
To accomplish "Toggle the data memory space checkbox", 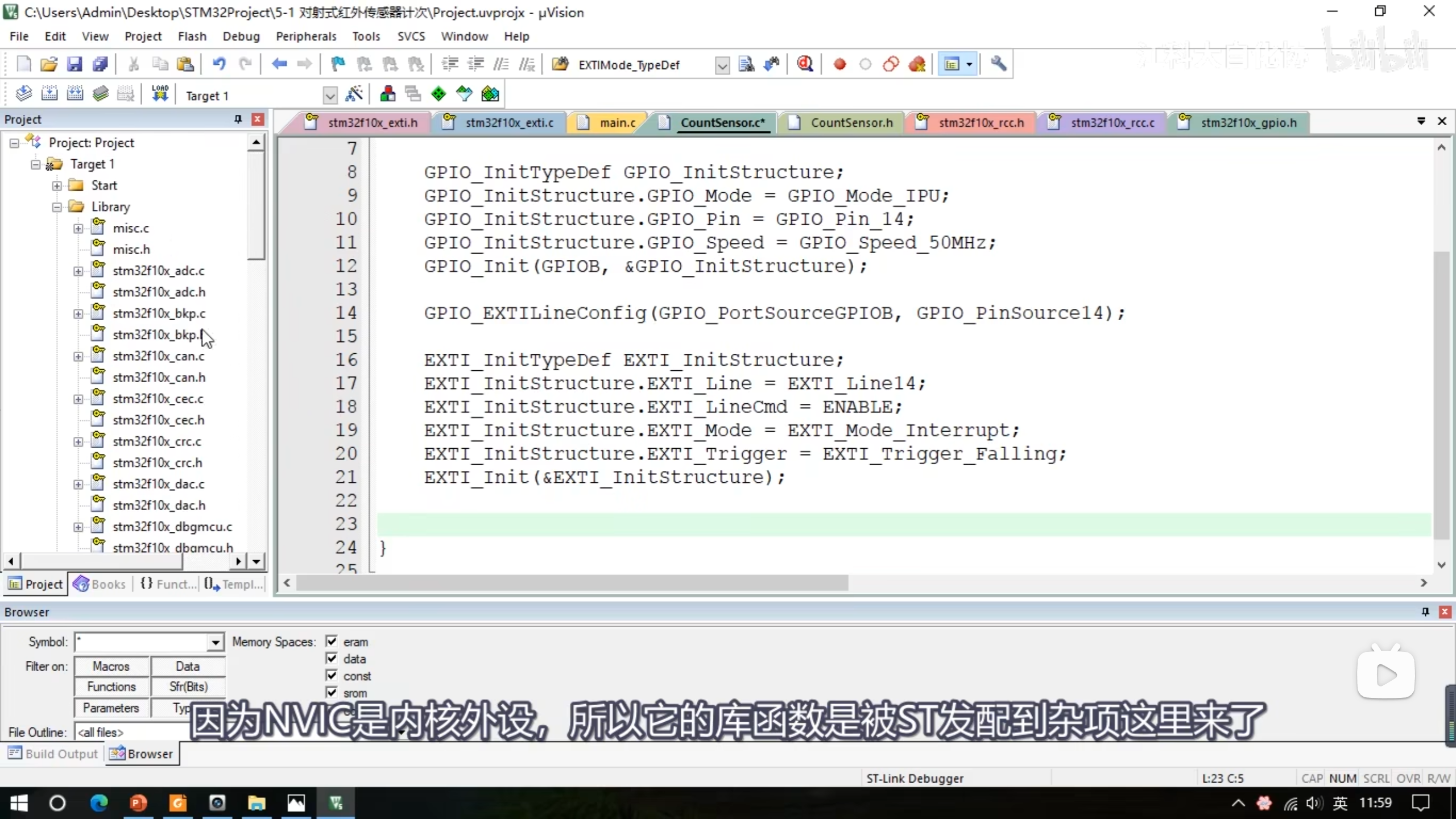I will point(332,659).
